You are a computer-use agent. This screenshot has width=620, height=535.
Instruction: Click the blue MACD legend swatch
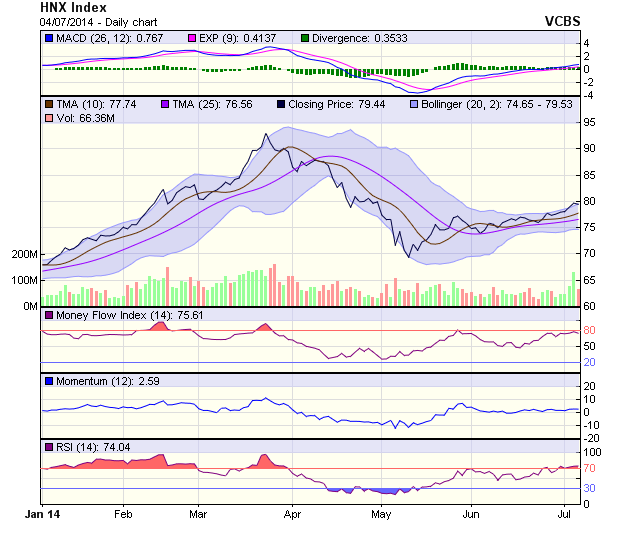coord(48,37)
